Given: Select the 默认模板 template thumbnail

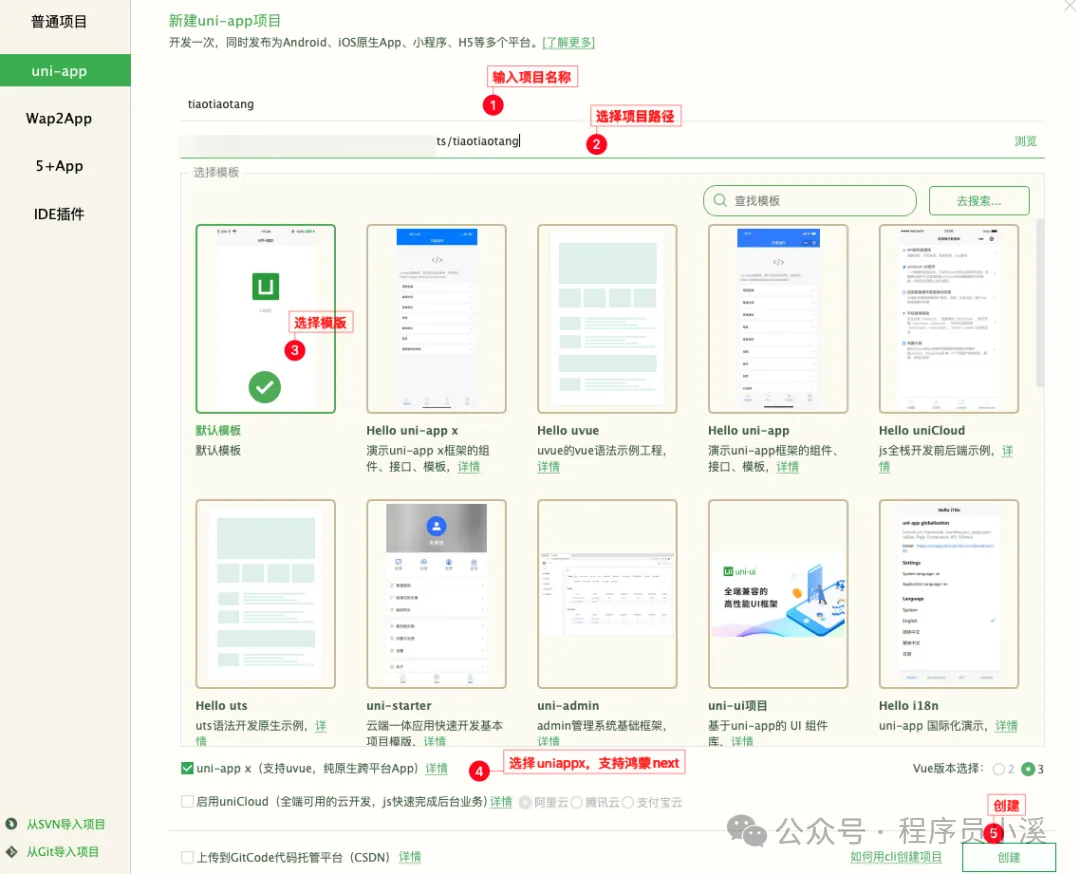Looking at the screenshot, I should click(265, 317).
